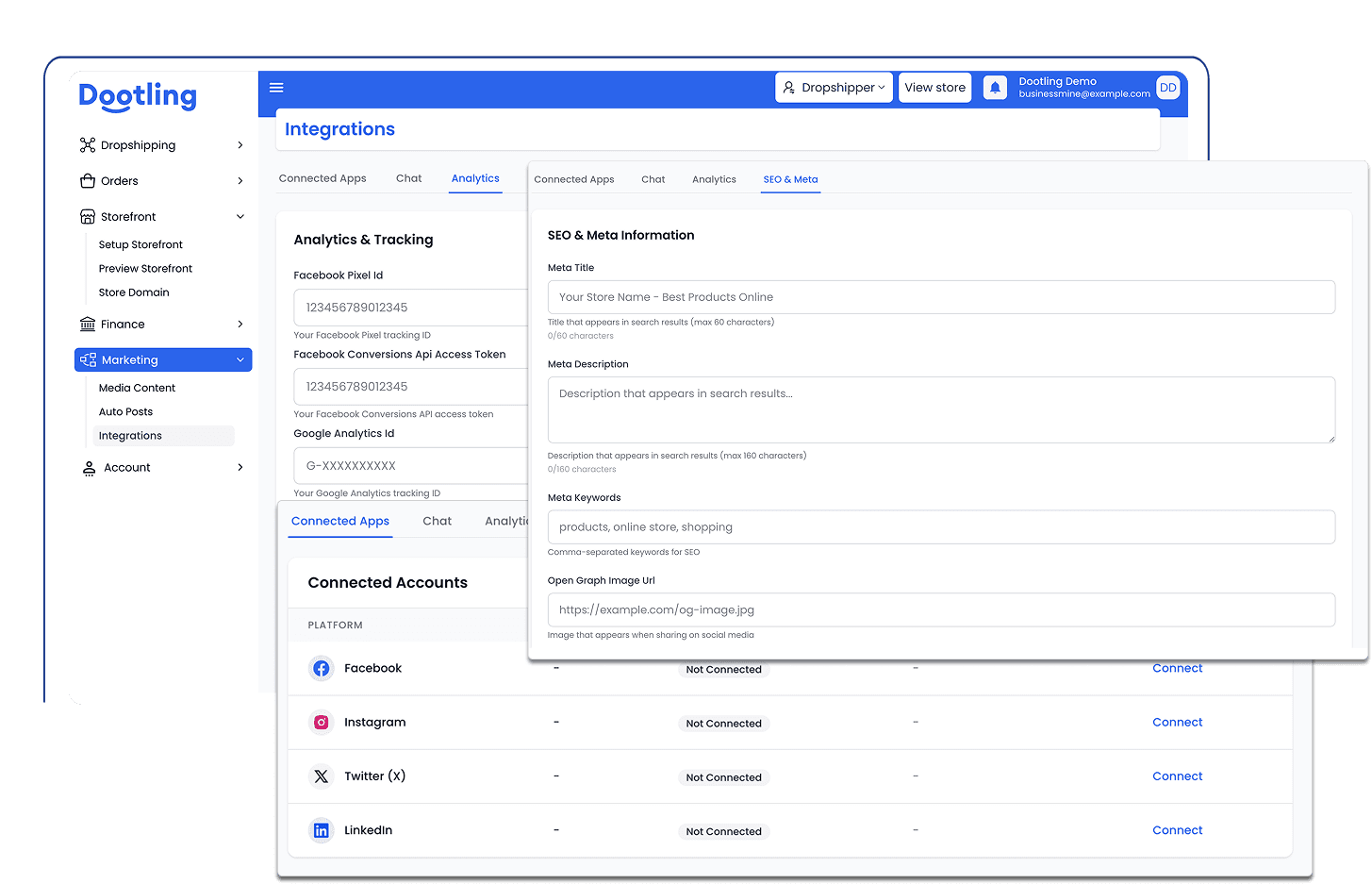1372x884 pixels.
Task: Click the LinkedIn platform icon
Action: point(322,830)
